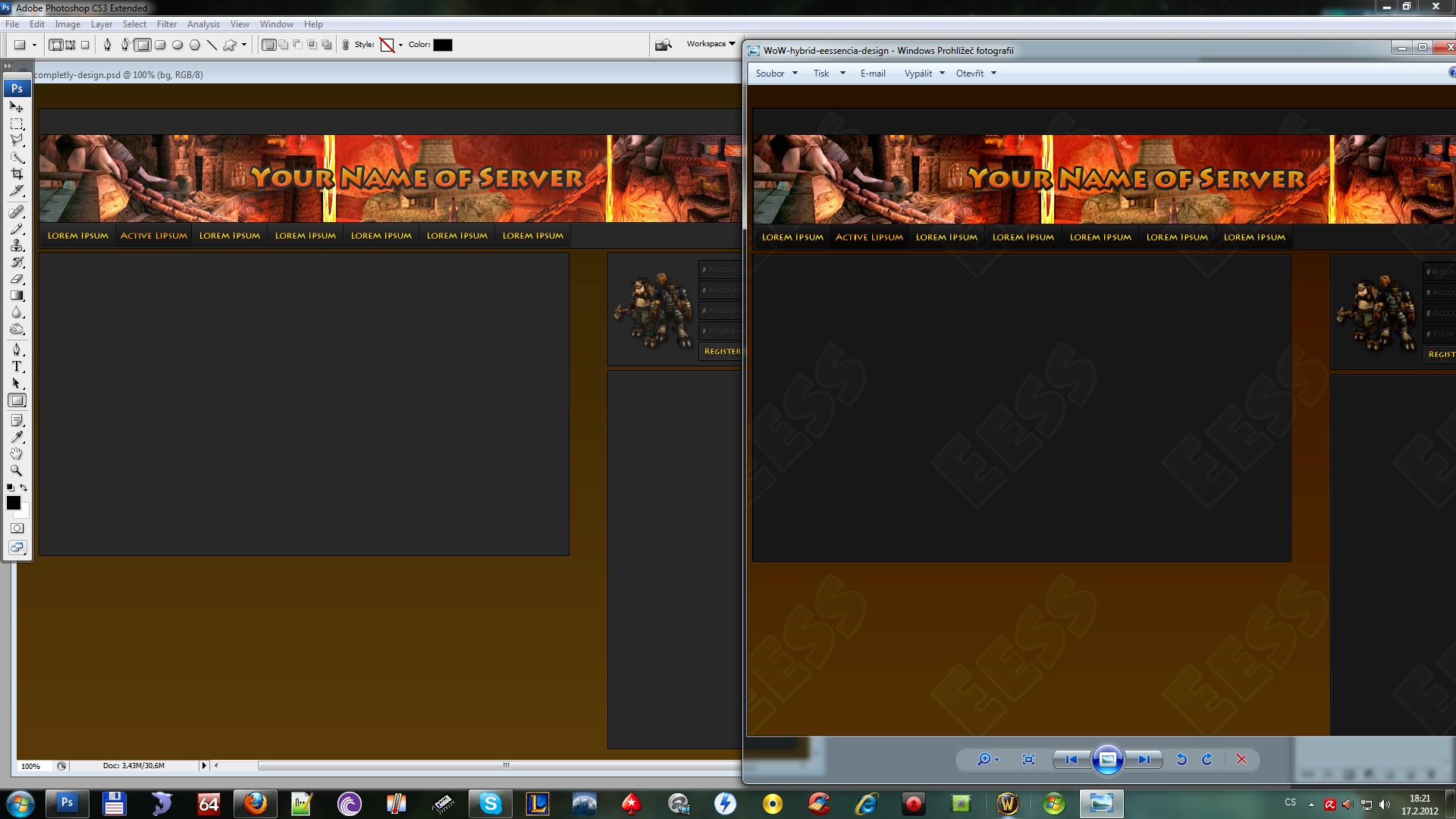Choose the Zoom magnifier tool in toolbox
The width and height of the screenshot is (1456, 819).
pos(17,470)
